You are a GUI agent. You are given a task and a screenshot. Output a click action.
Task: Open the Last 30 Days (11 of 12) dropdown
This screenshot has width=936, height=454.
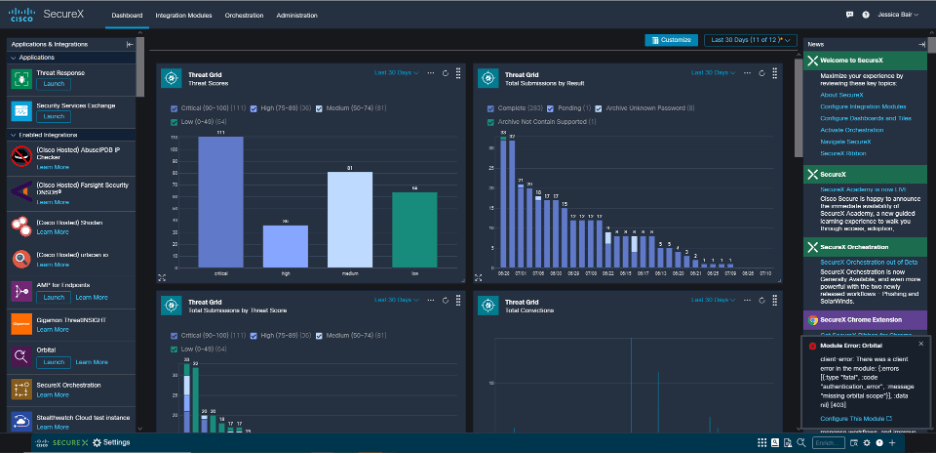click(x=747, y=40)
